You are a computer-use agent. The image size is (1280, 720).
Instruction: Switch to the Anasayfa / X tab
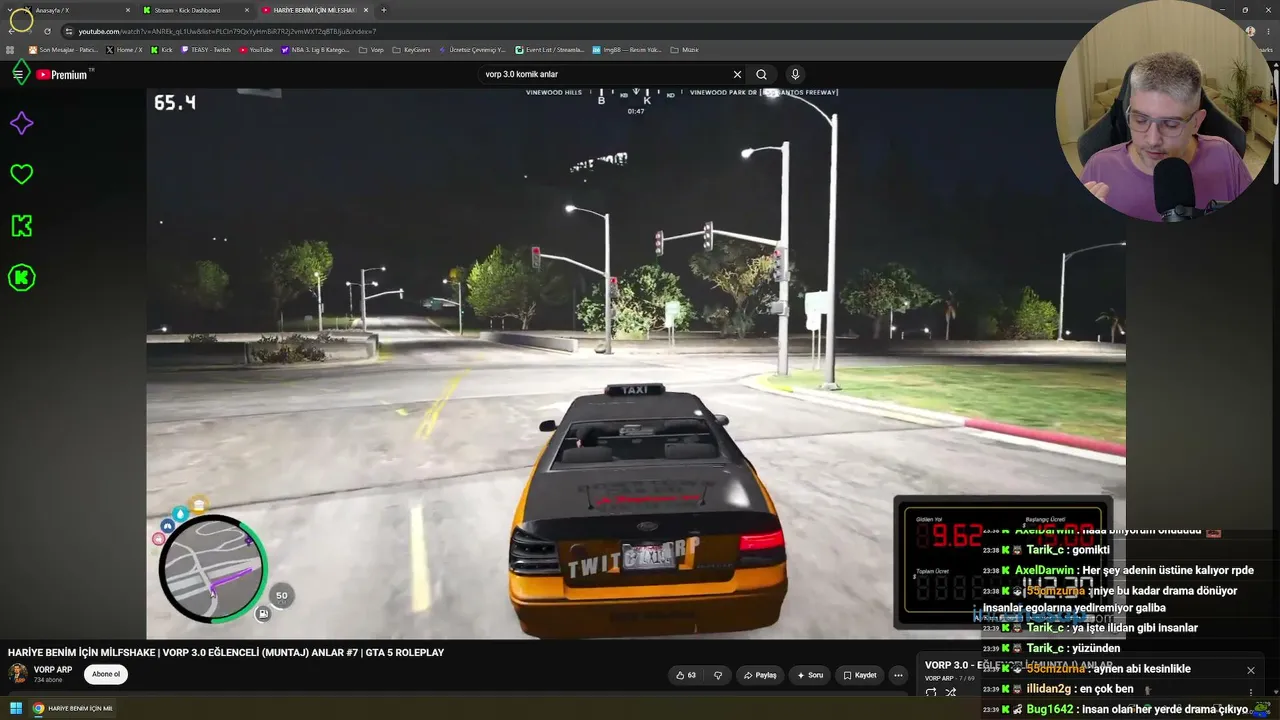coord(76,10)
